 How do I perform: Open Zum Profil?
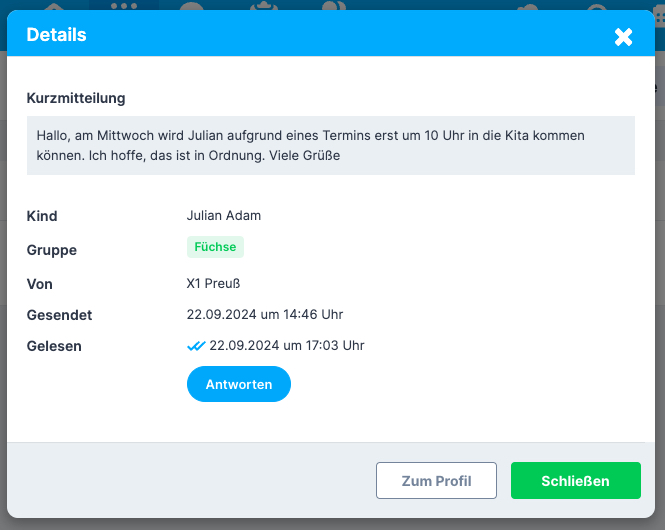pos(436,480)
